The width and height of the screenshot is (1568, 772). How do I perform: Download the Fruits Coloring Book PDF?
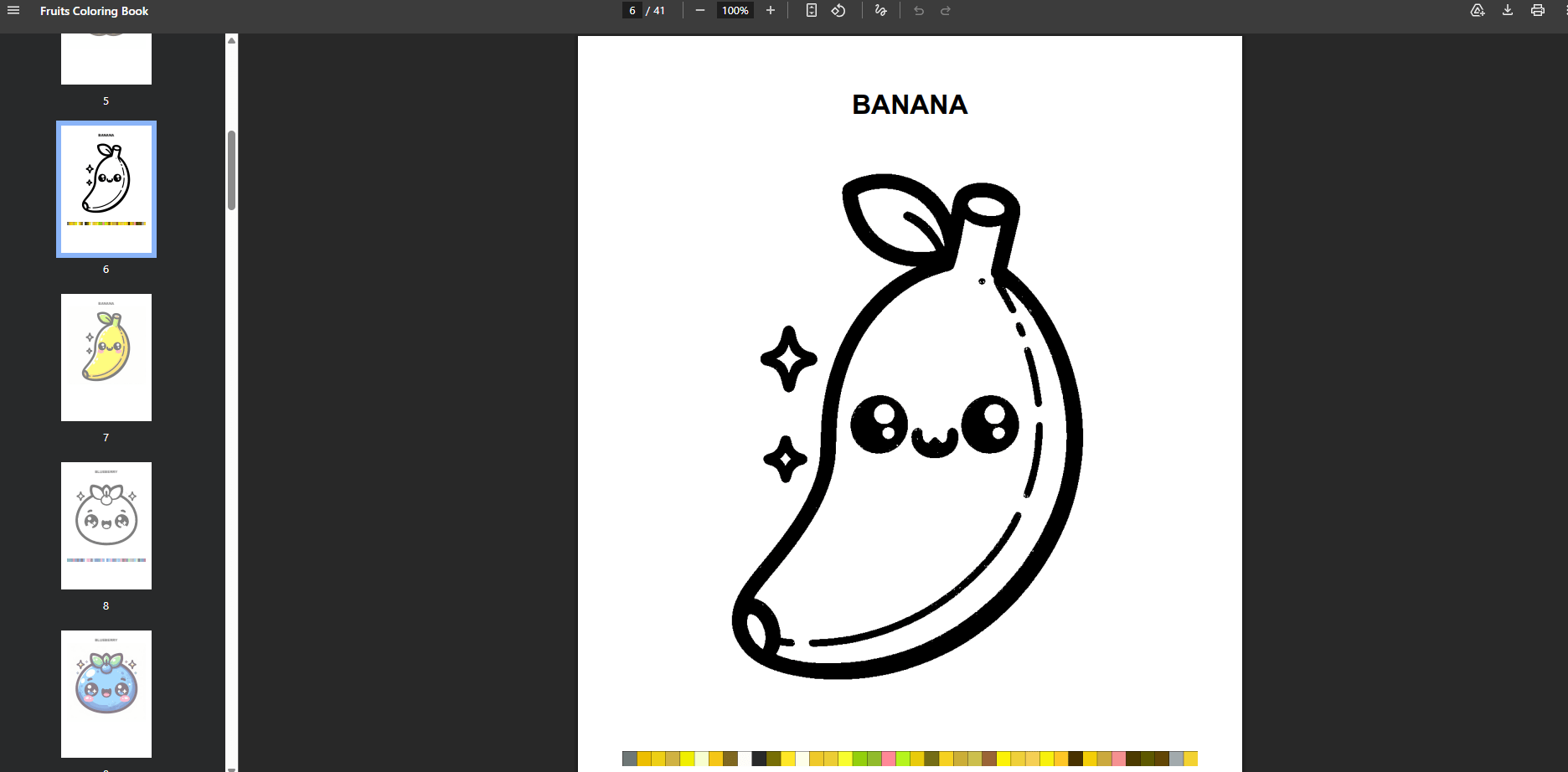coord(1508,11)
